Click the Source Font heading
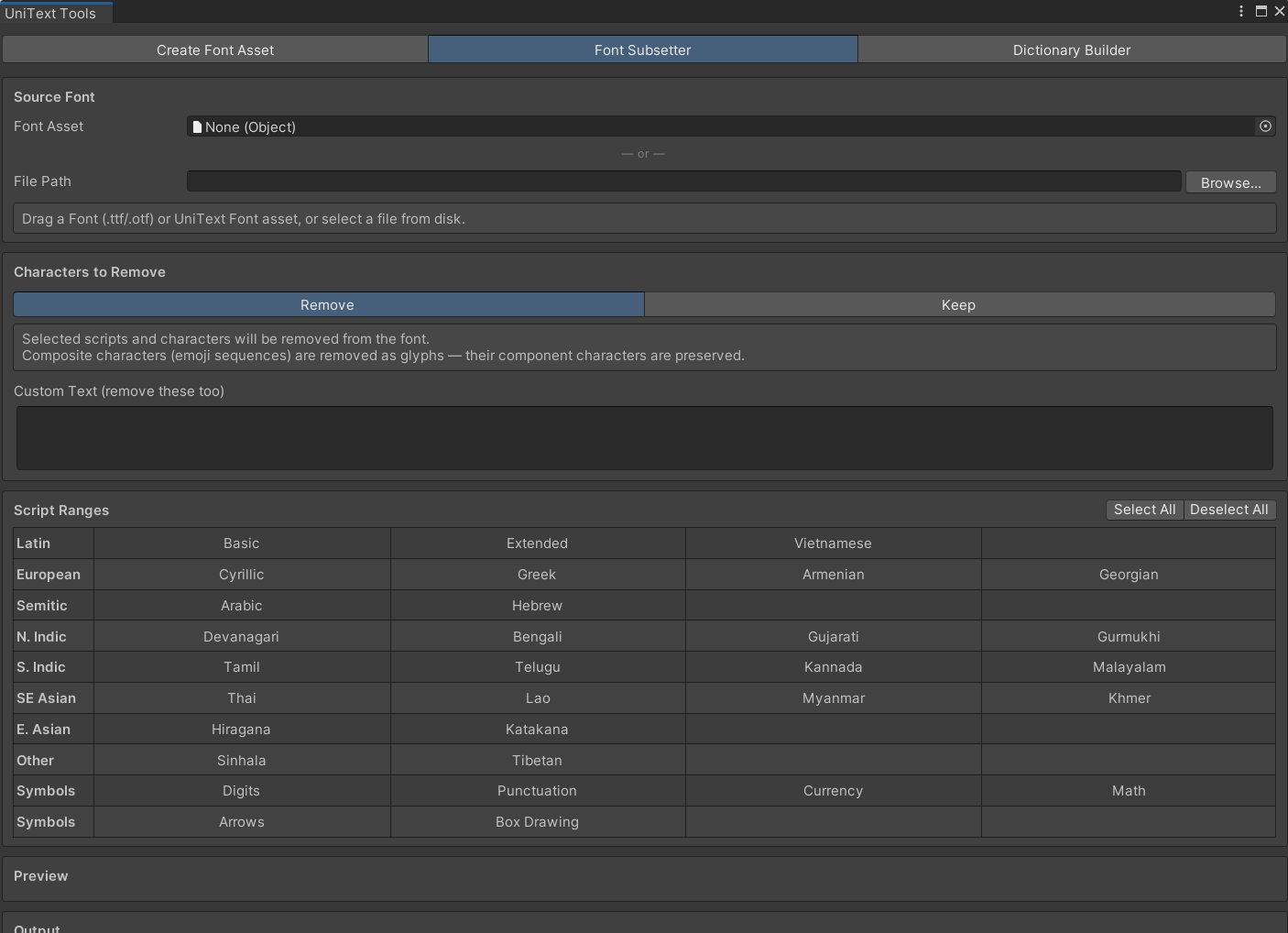Screen dimensions: 1288x933 [x=54, y=97]
